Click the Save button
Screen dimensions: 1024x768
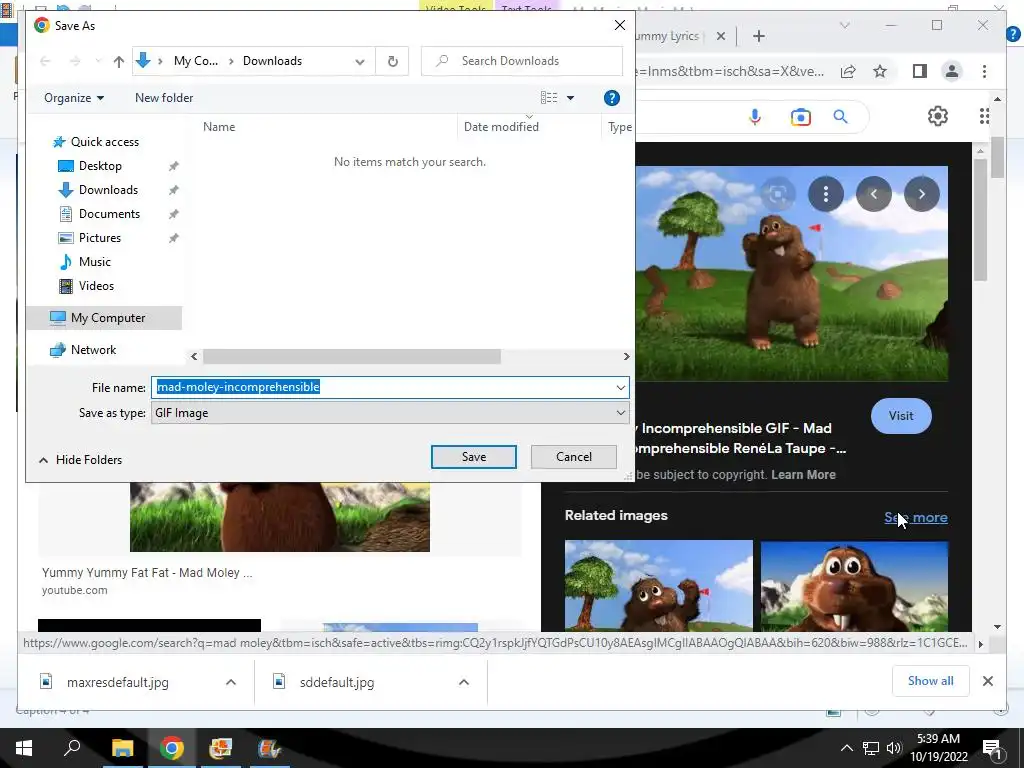click(473, 457)
